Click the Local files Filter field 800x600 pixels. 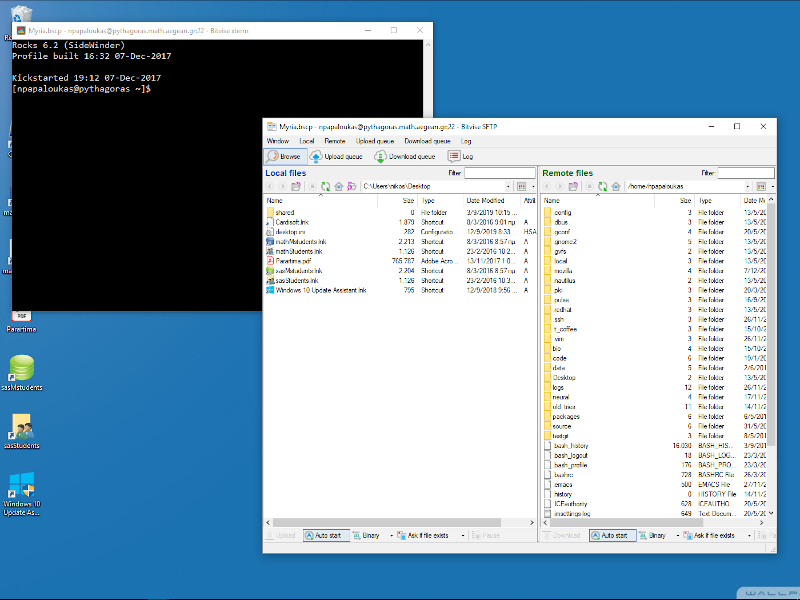[x=499, y=173]
